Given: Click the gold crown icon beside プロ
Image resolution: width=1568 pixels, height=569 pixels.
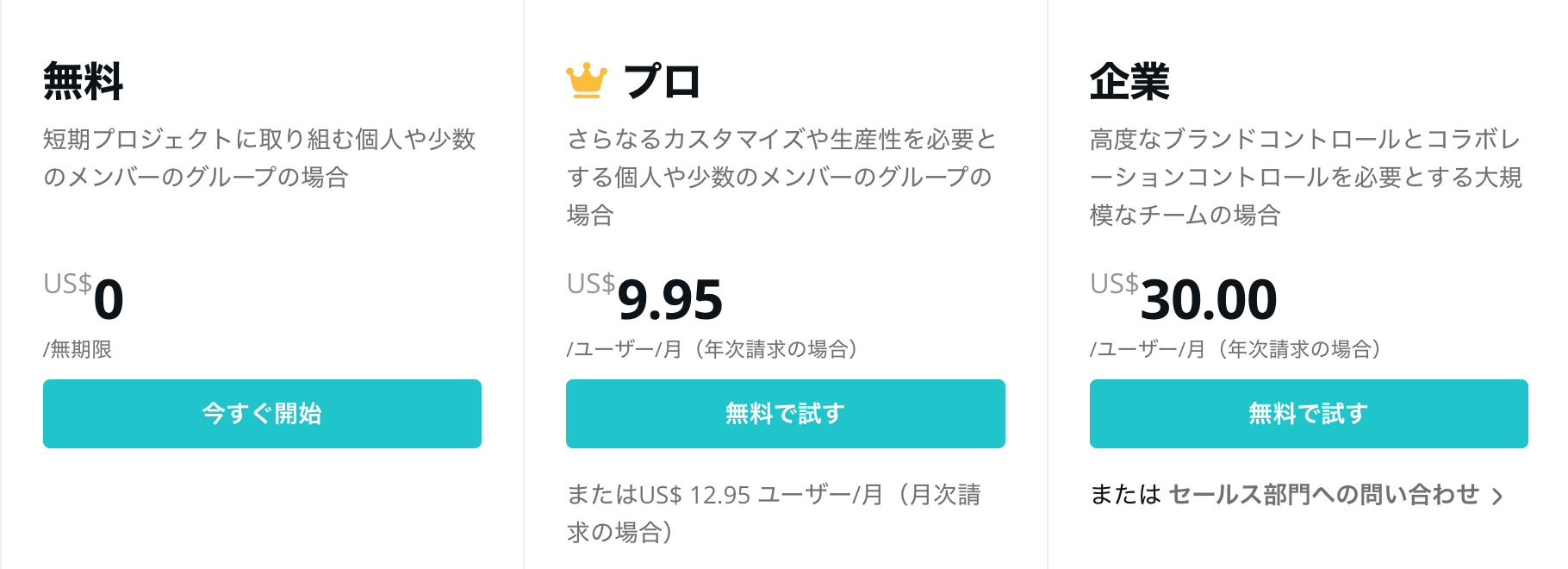Looking at the screenshot, I should coord(587,81).
